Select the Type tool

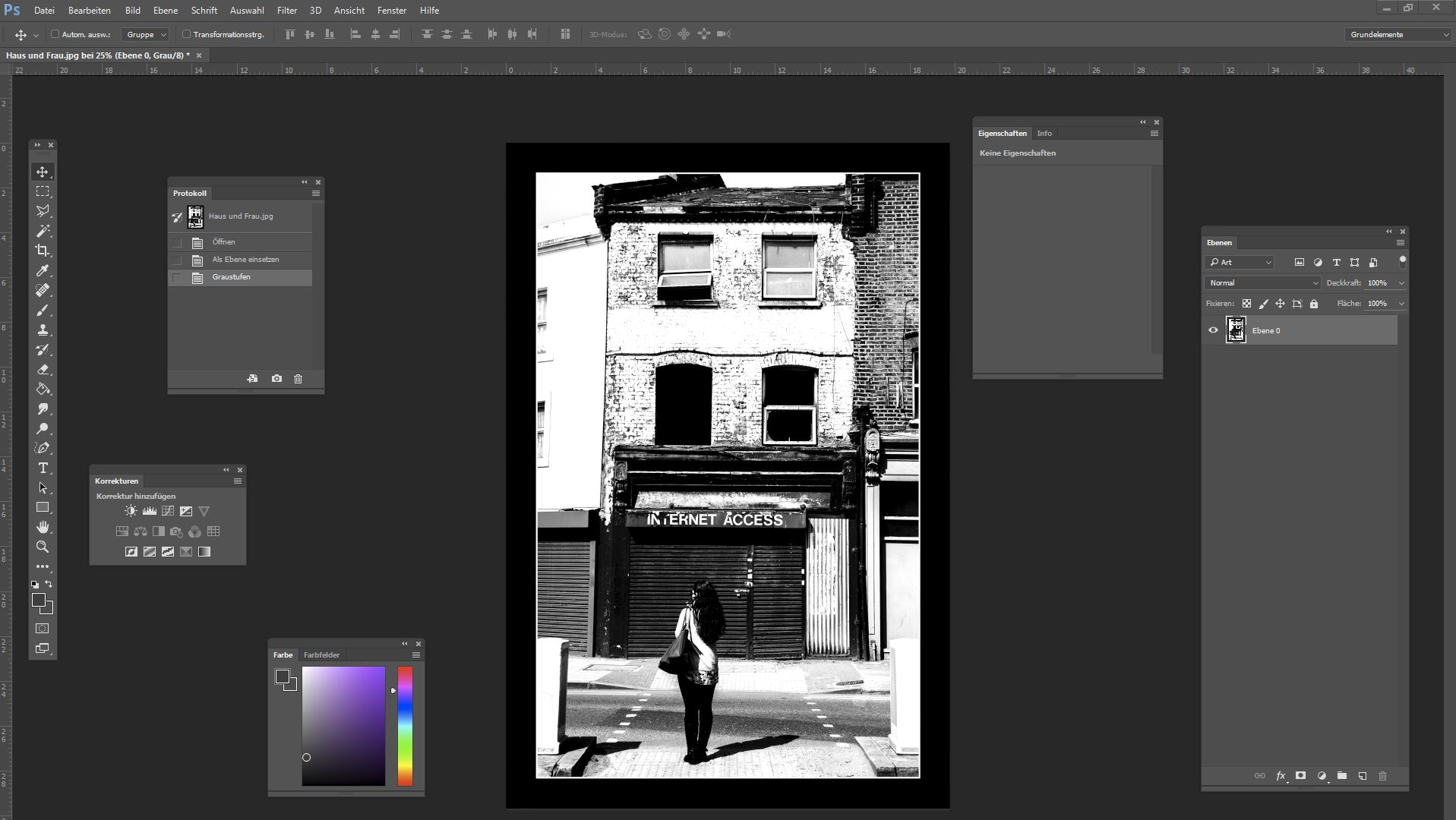[43, 468]
